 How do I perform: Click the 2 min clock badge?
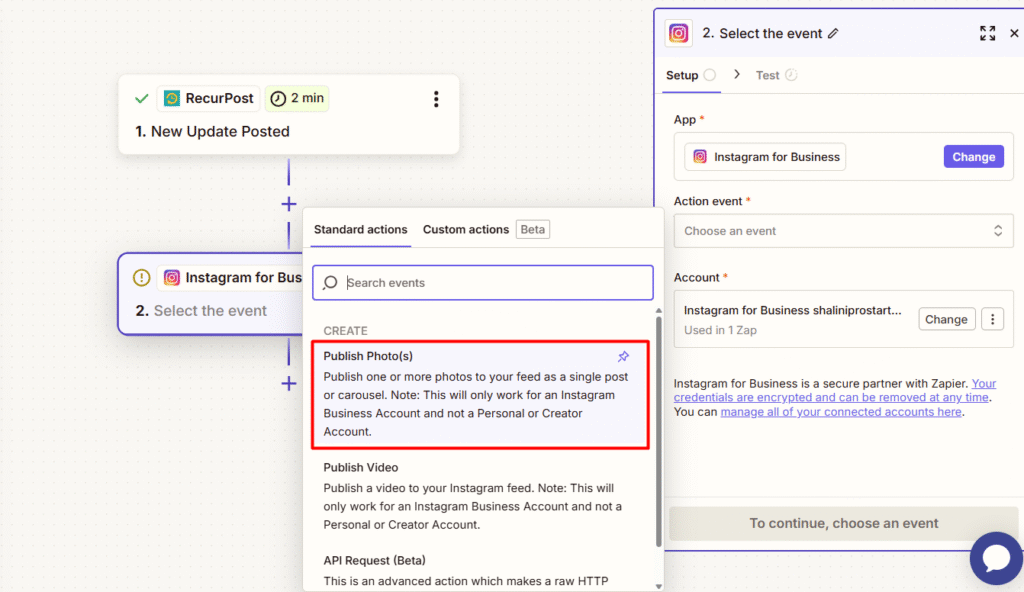pos(297,98)
